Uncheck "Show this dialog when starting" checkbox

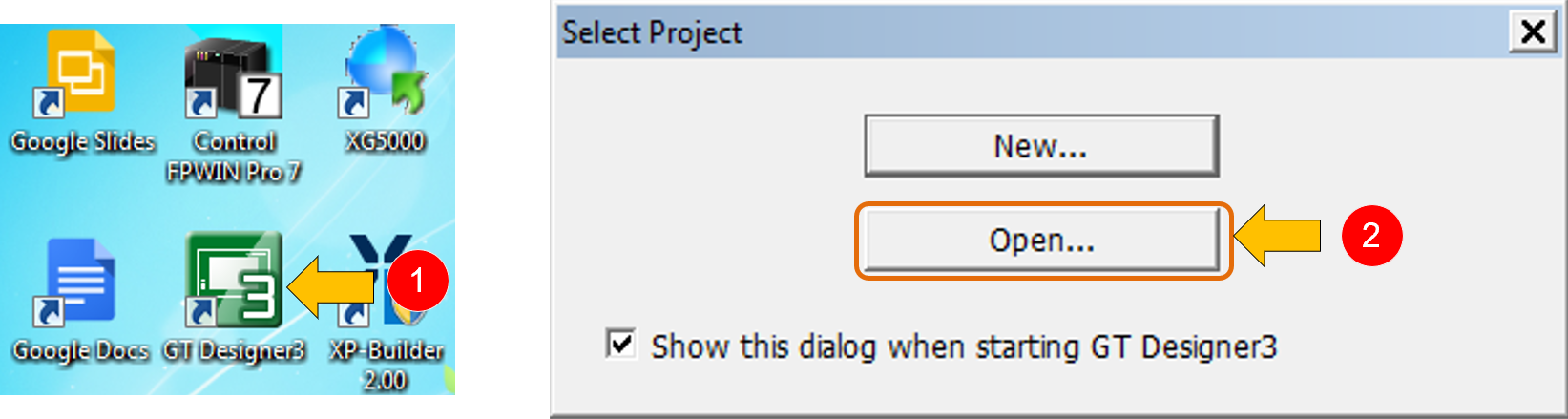coord(620,344)
